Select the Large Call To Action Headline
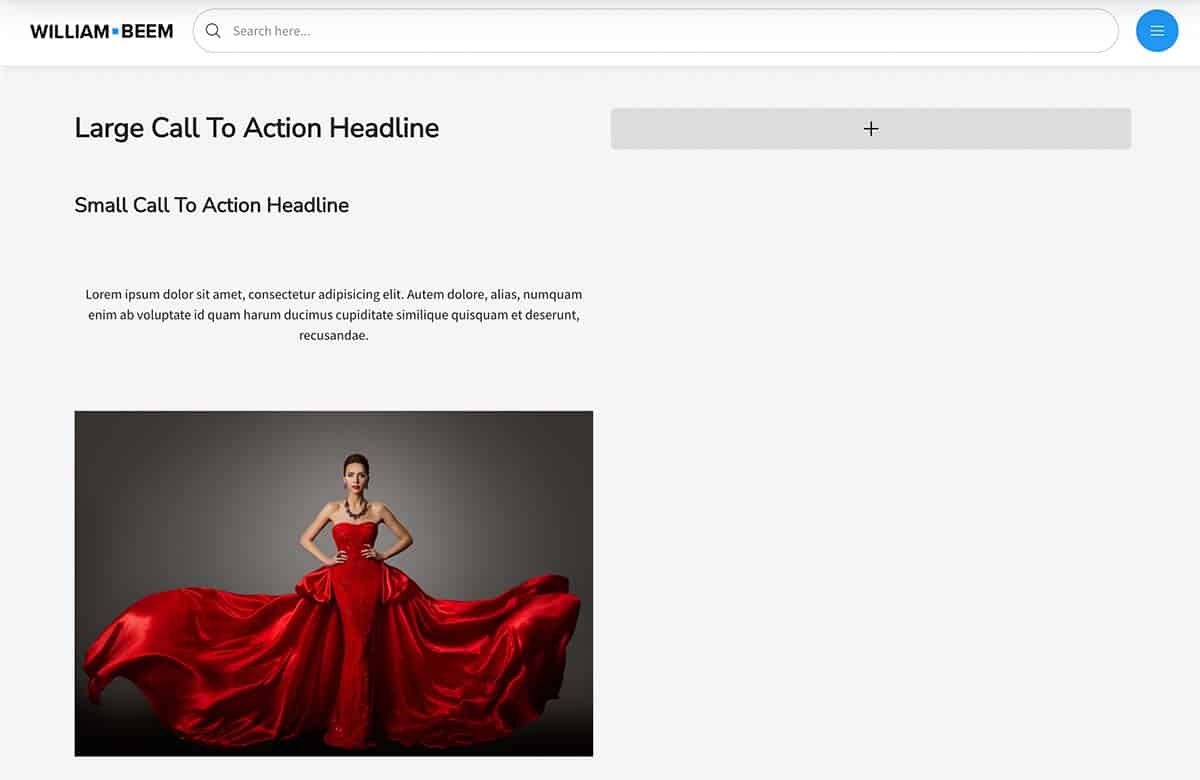The image size is (1200, 780). click(257, 128)
